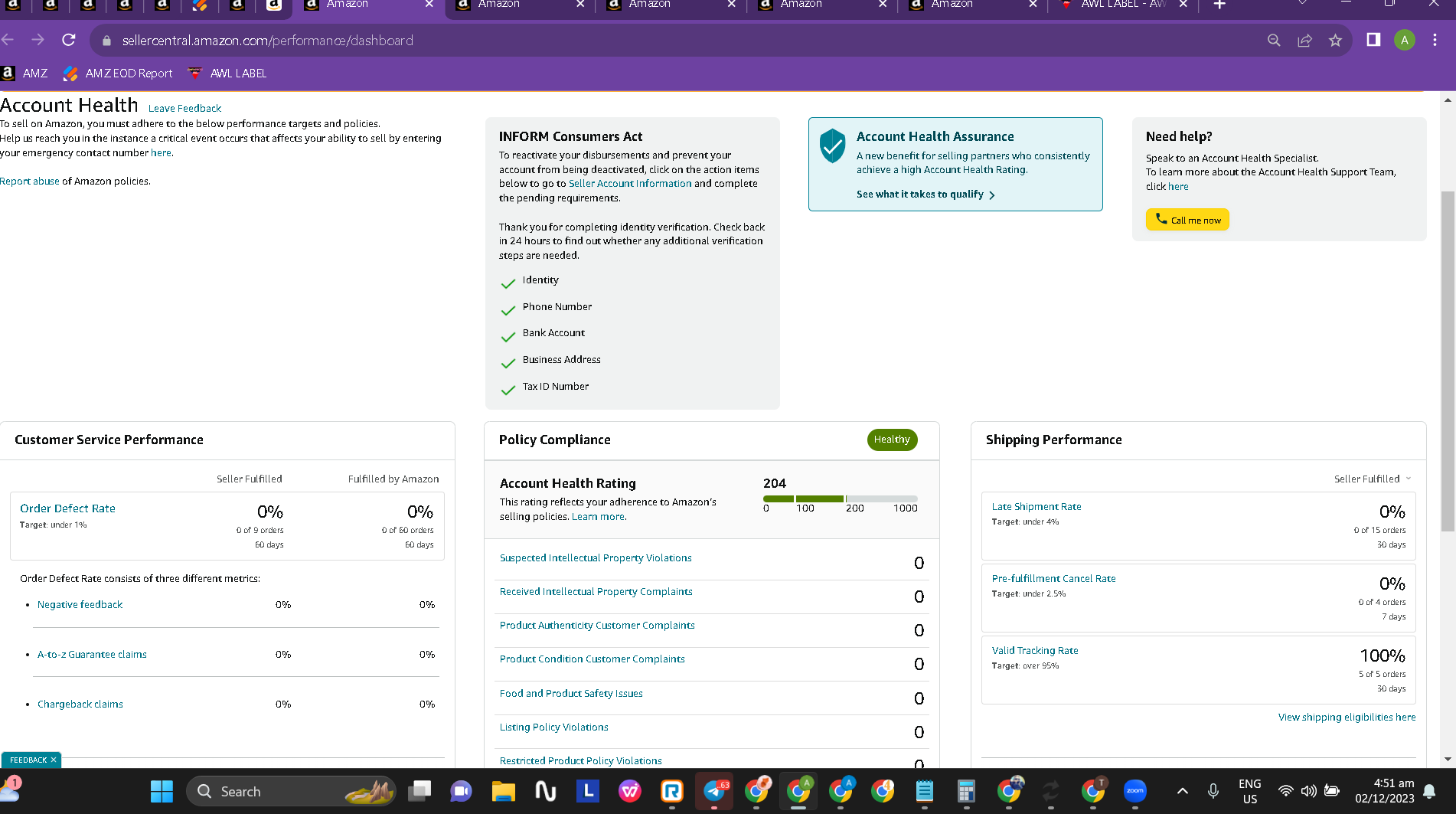Click the Report abuse link
This screenshot has width=1456, height=814.
(x=30, y=181)
